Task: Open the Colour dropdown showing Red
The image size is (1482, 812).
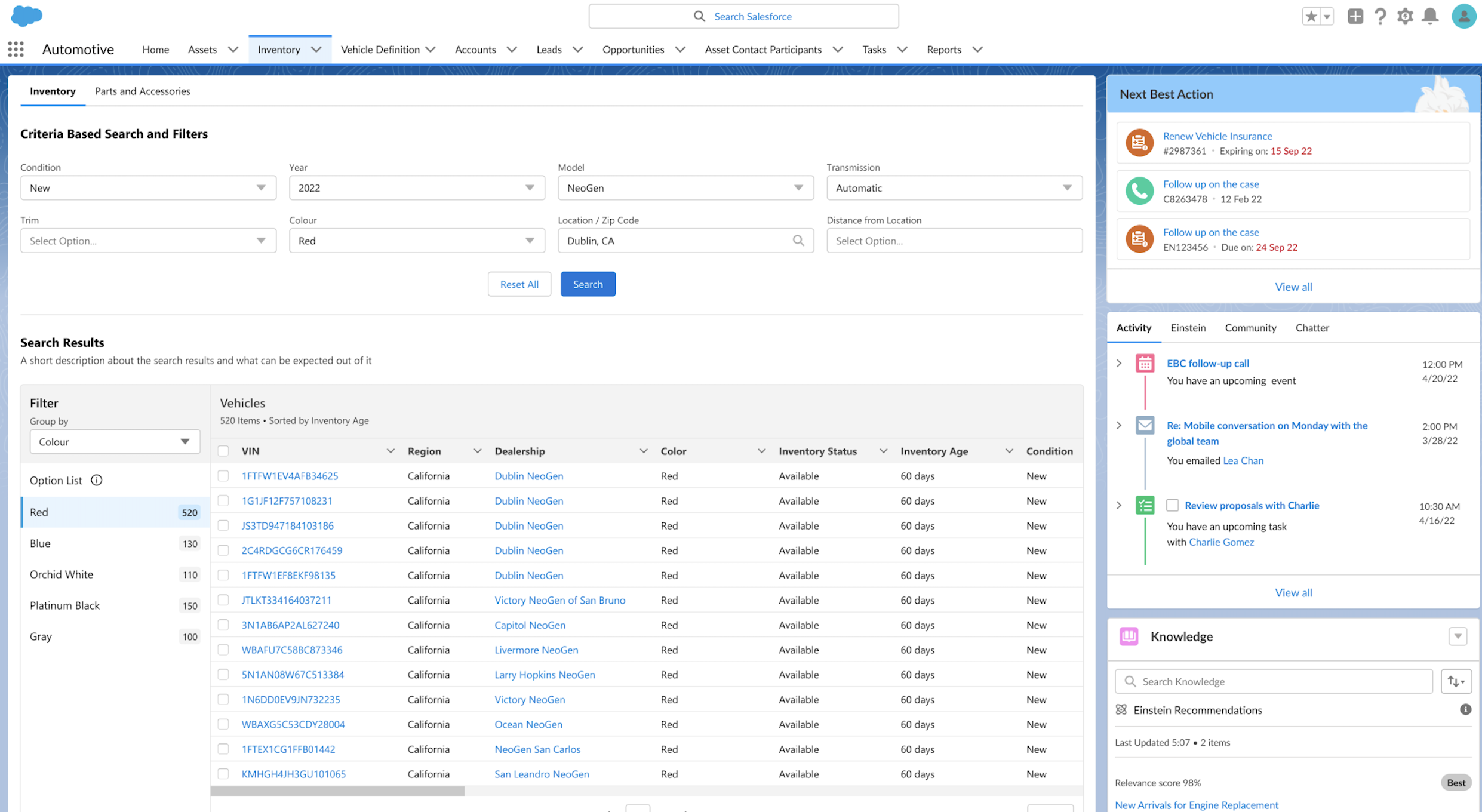Action: 417,241
